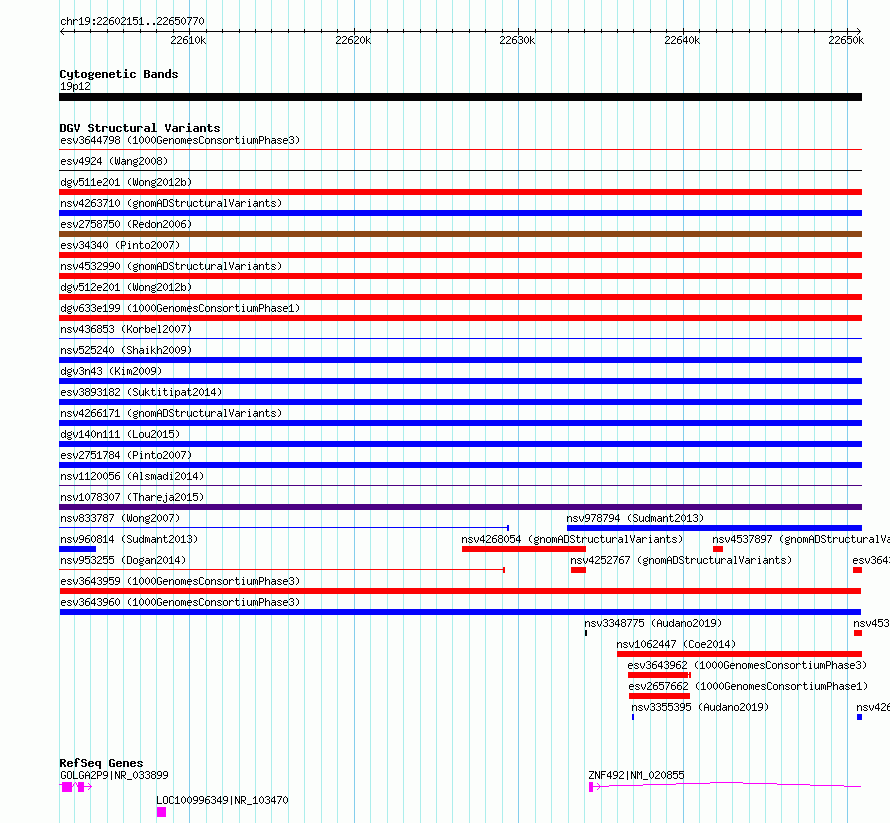The image size is (890, 823).
Task: Click the Cytogenetic Bands track title
Action: [119, 74]
